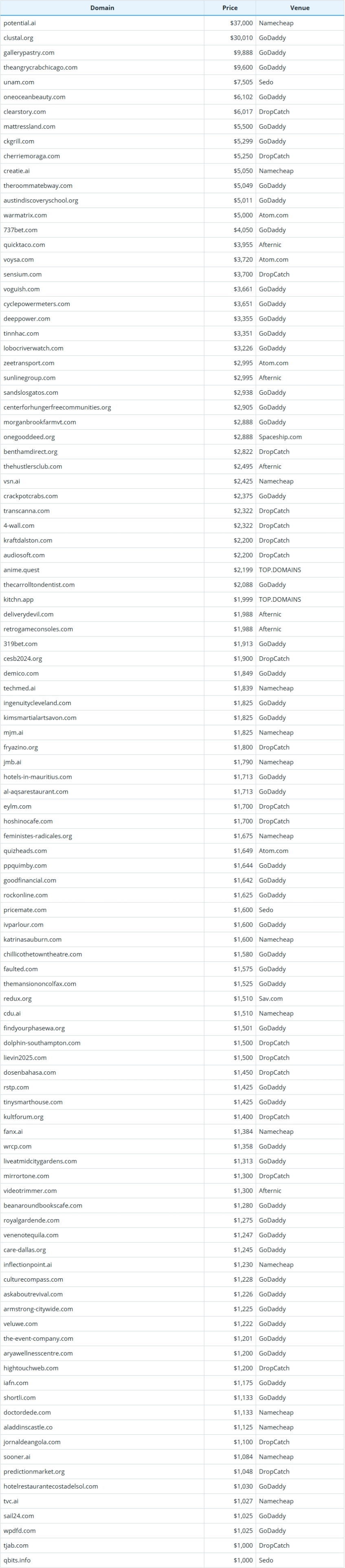Viewport: 345px width, 1568px height.
Task: Click the clustal.org domain entry
Action: click(x=18, y=38)
